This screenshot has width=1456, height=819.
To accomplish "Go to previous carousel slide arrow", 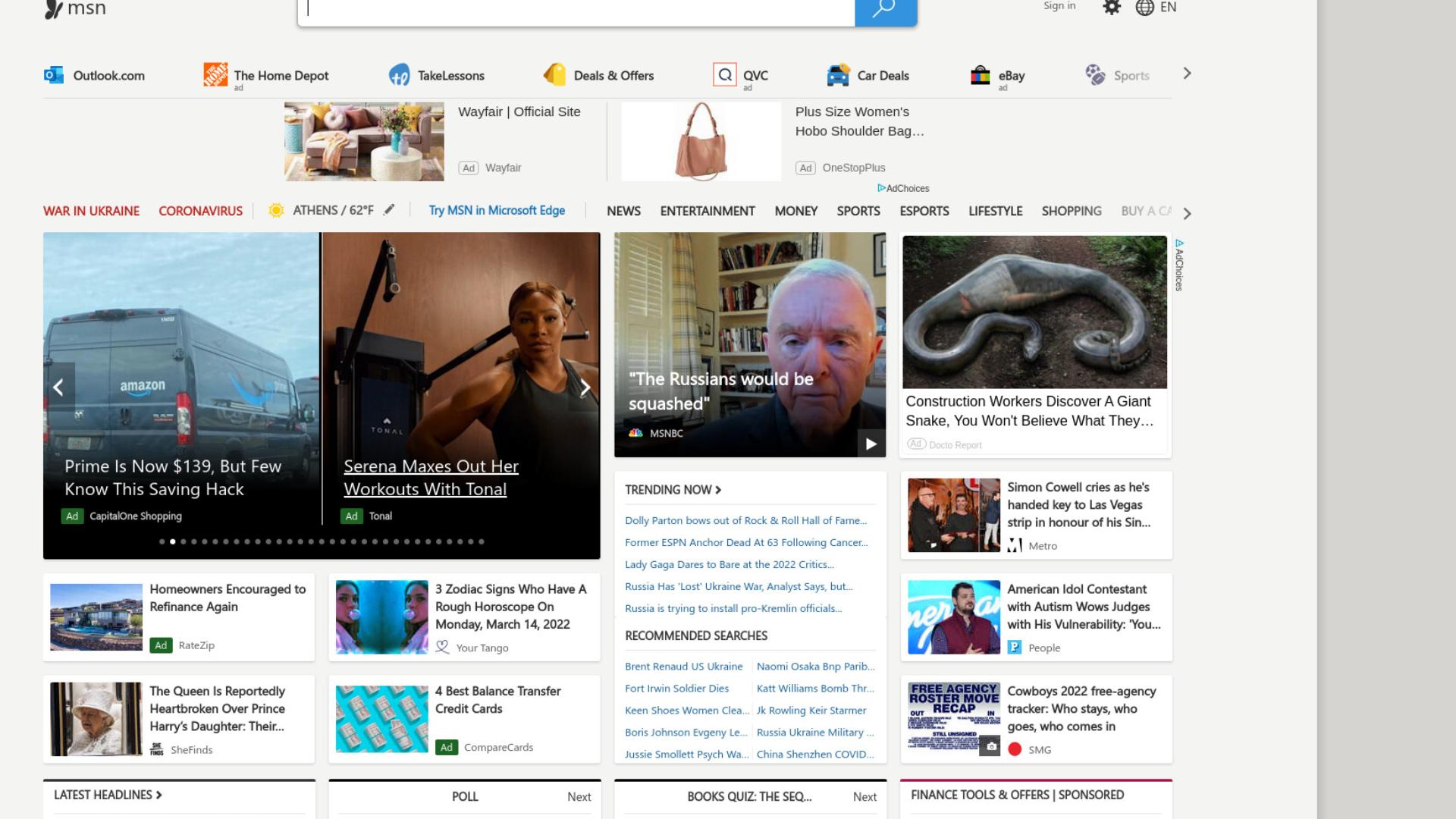I will pyautogui.click(x=58, y=388).
